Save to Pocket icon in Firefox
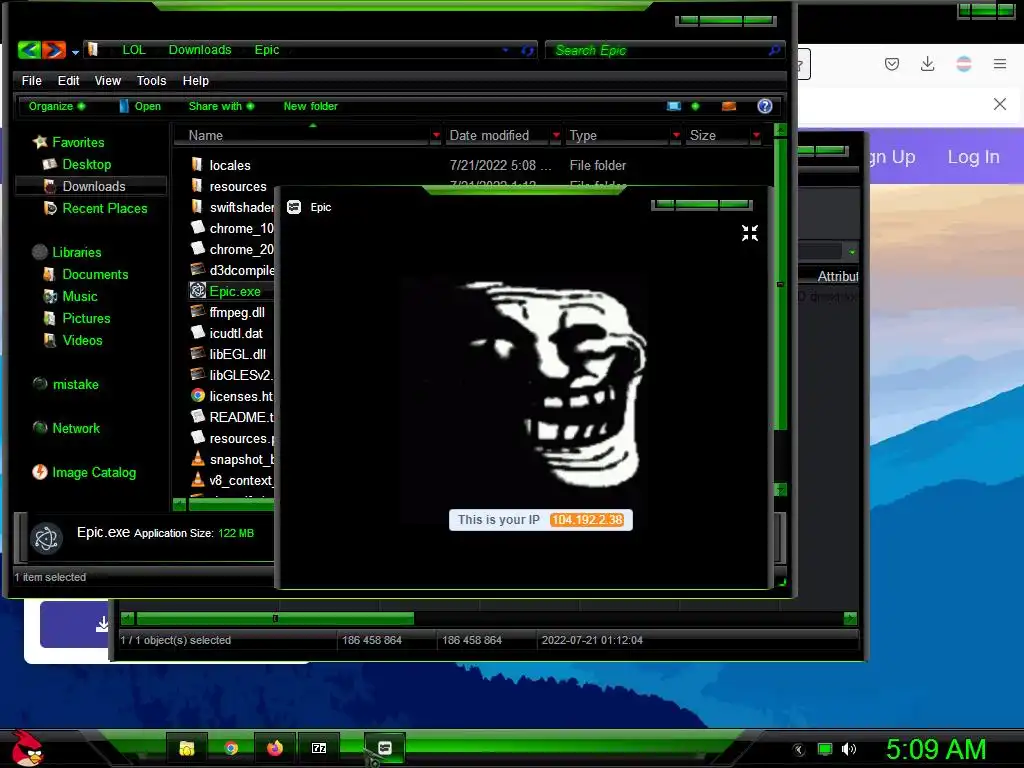Screen dimensions: 1024x768 [x=891, y=64]
